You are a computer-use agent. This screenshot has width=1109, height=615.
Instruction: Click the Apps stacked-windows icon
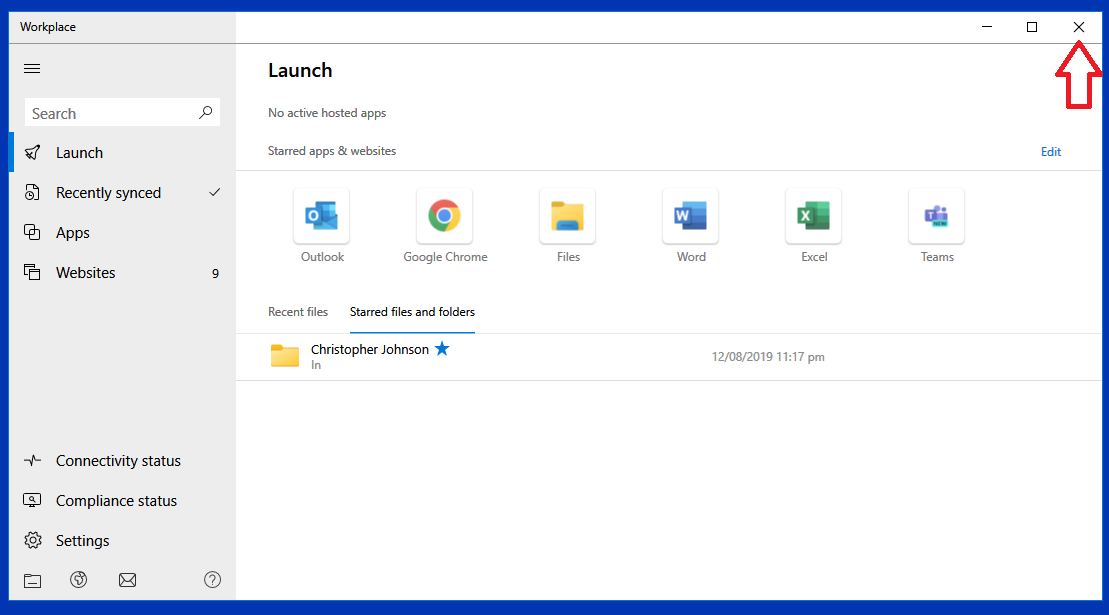pyautogui.click(x=32, y=232)
